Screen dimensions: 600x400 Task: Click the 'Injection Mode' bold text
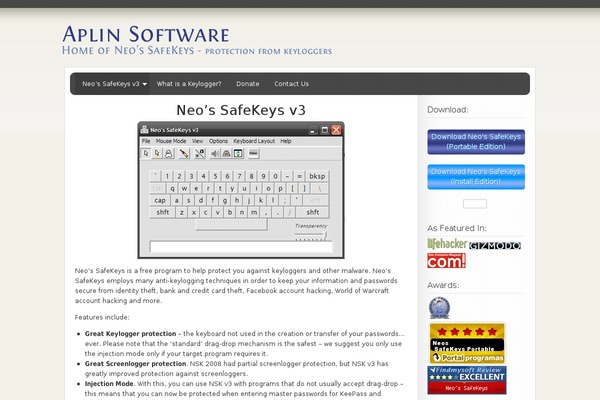coord(109,384)
